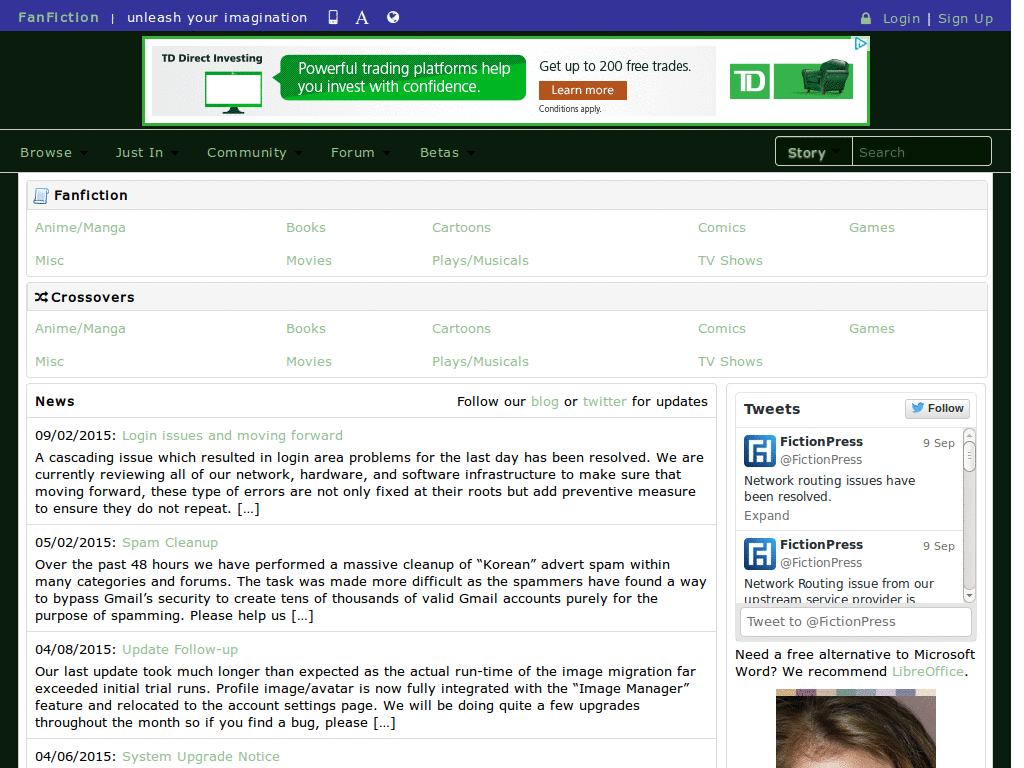Click the Fanfiction scroll icon
This screenshot has width=1024, height=768.
(x=41, y=196)
